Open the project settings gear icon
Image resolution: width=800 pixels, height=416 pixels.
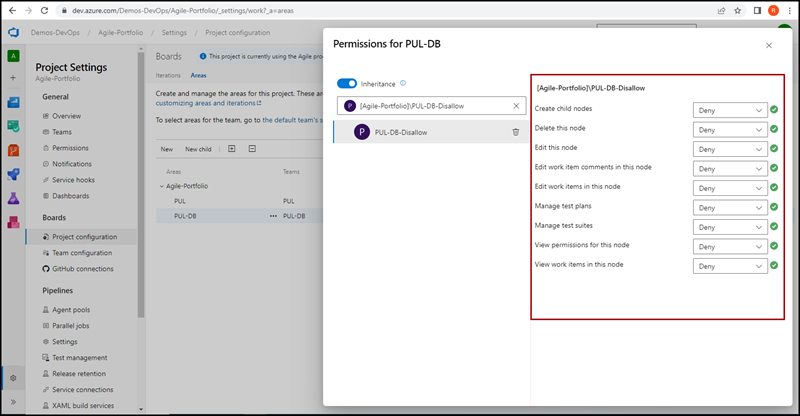click(x=13, y=378)
